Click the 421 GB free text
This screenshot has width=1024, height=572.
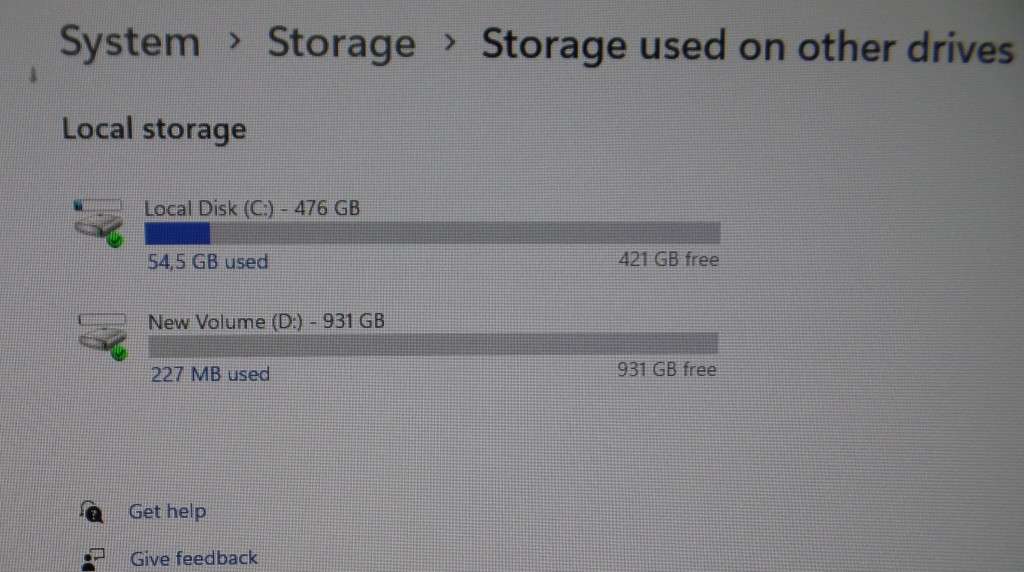point(669,260)
